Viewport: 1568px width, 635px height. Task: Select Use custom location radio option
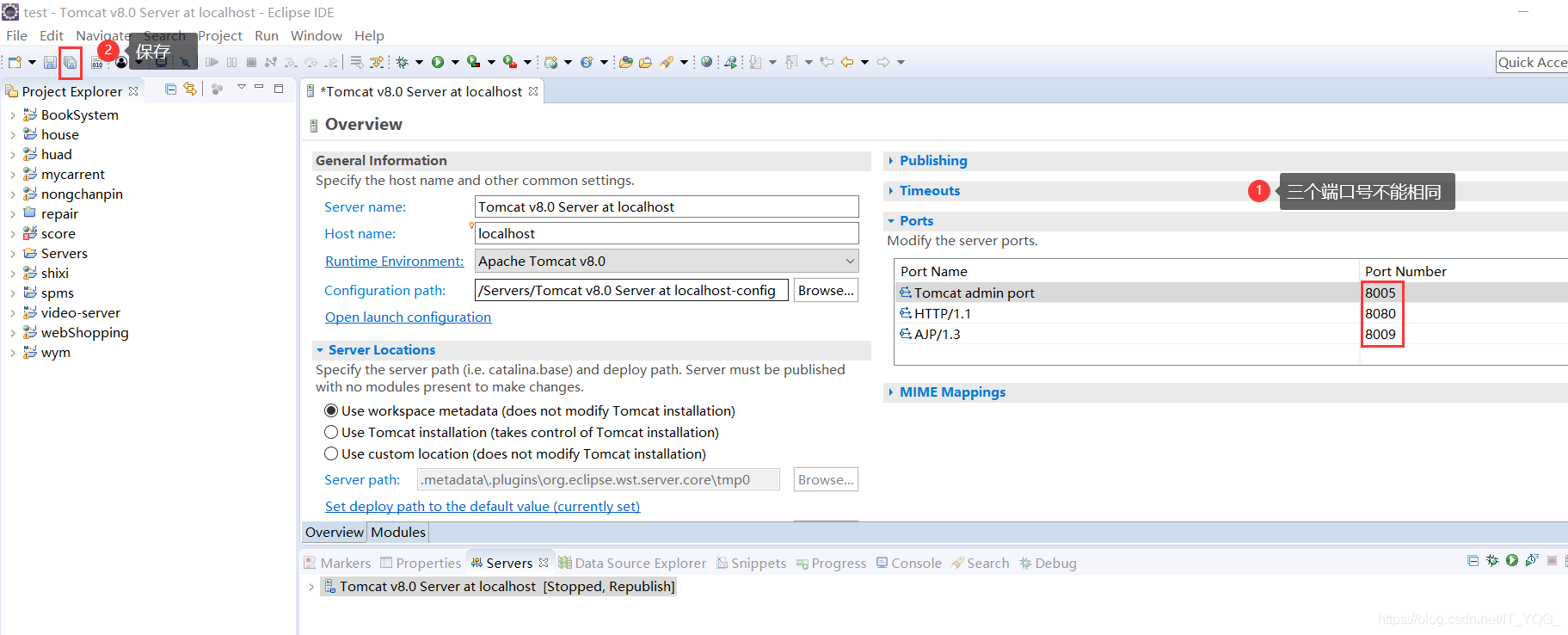pyautogui.click(x=331, y=453)
